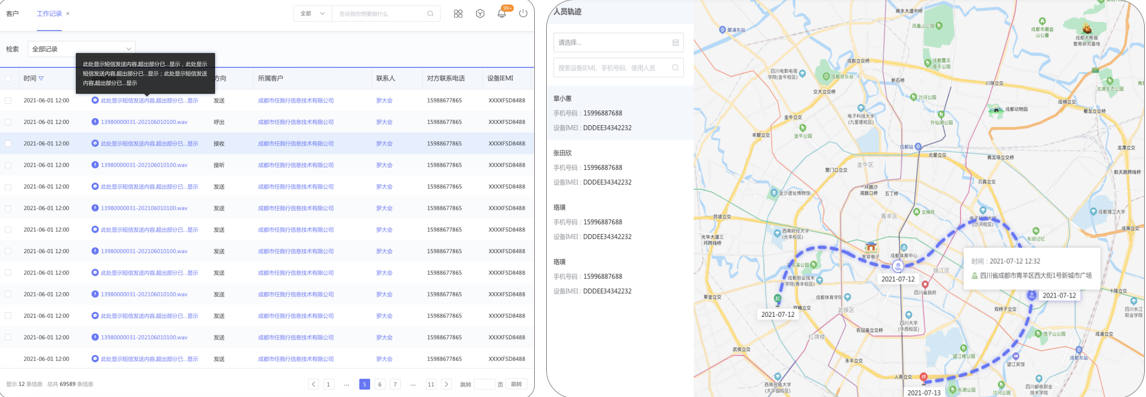Toggle the select-all checkbox in table header

coord(8,78)
